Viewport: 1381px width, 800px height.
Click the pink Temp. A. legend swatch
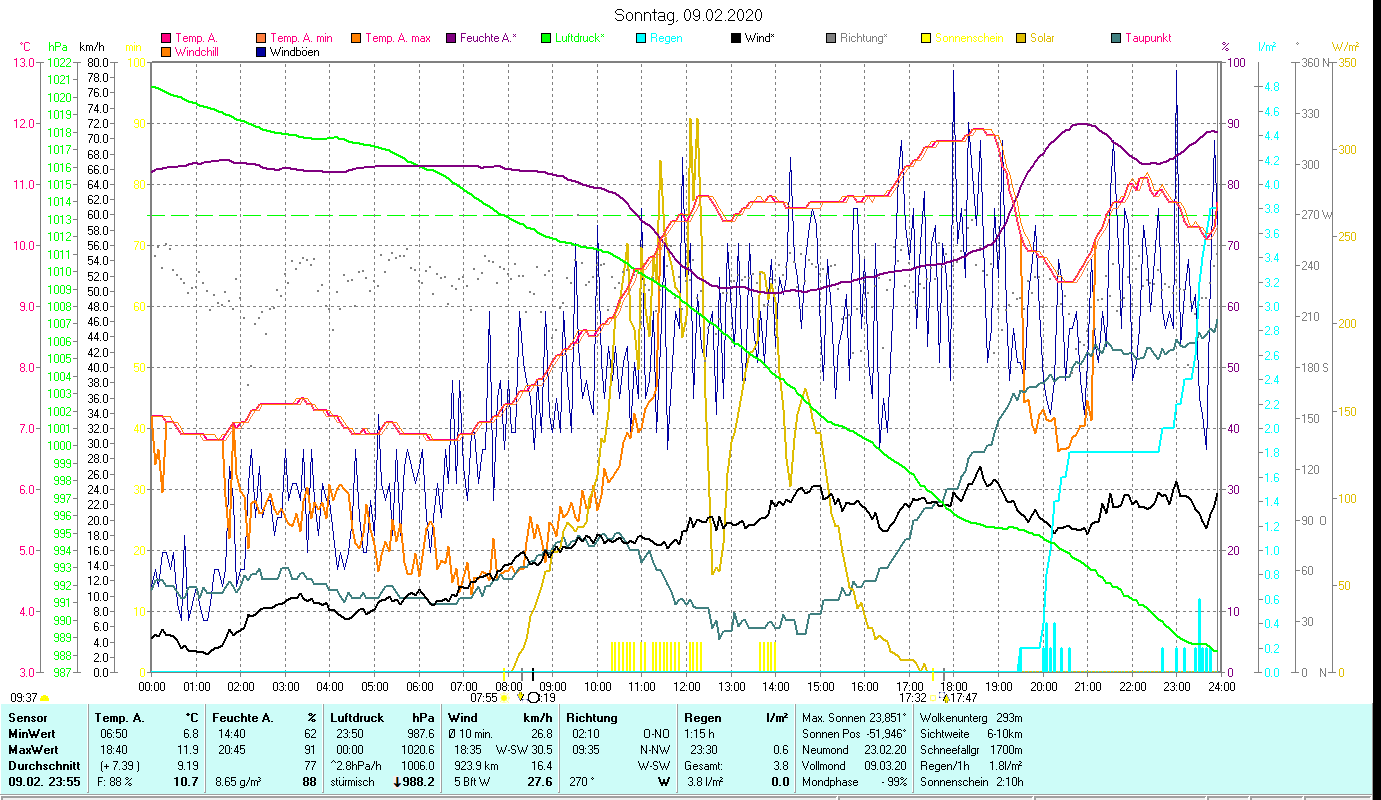[166, 38]
